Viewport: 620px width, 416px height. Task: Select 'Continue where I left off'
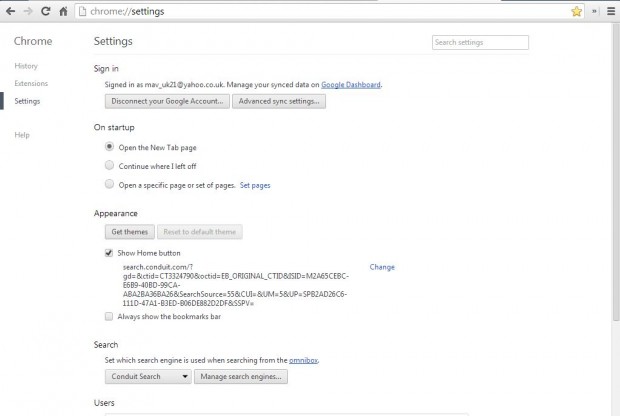coord(110,165)
